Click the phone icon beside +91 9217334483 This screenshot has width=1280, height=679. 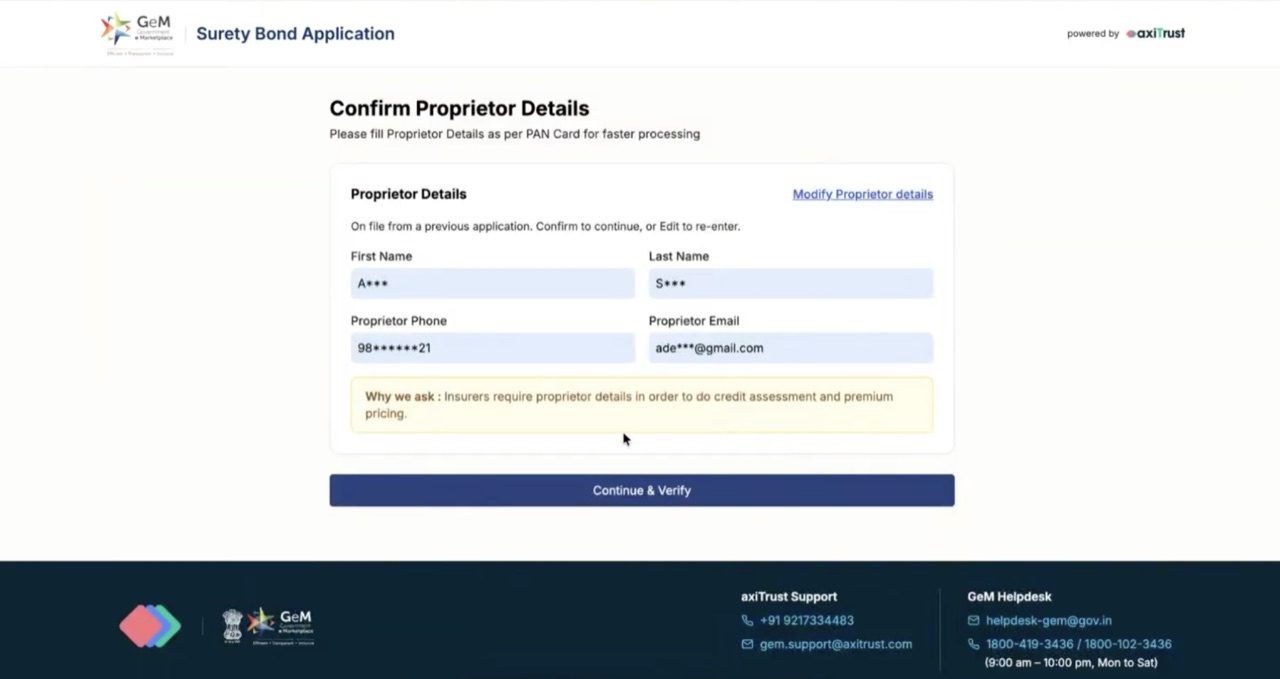(x=747, y=620)
